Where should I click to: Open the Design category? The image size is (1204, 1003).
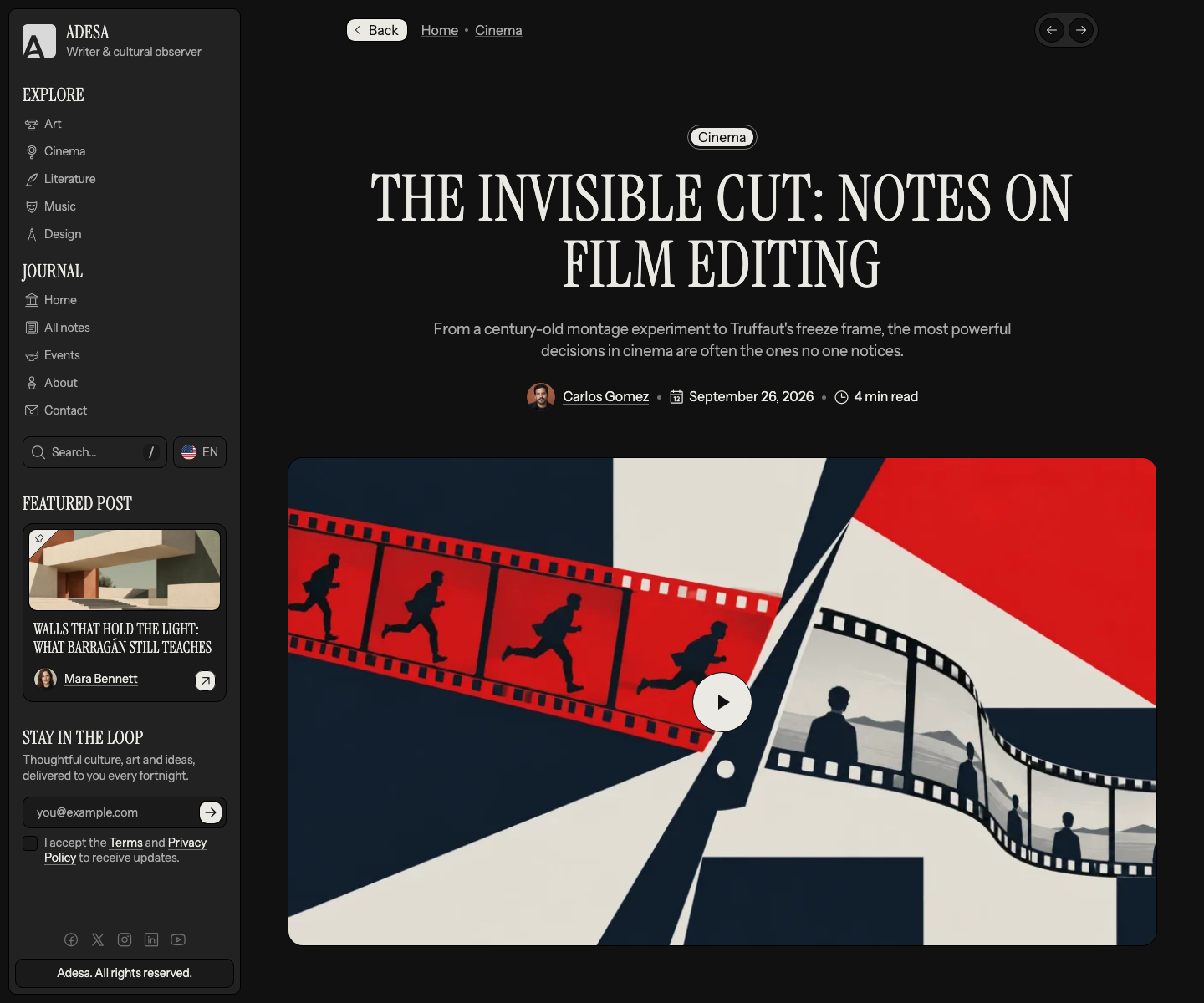[63, 234]
